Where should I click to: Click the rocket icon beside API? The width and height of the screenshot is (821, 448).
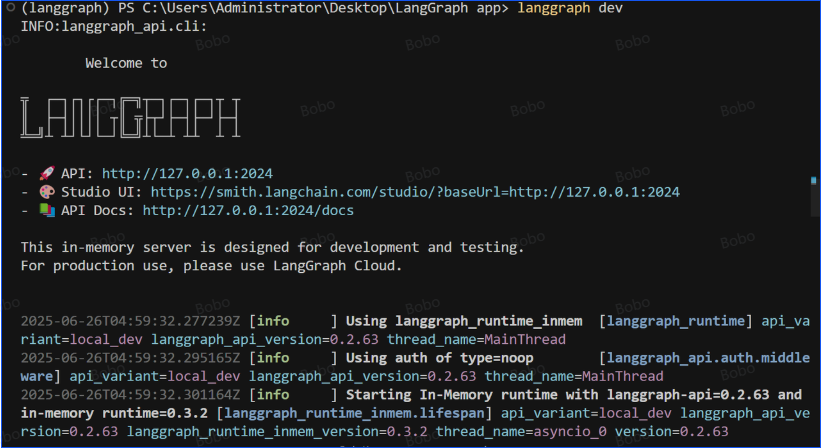point(47,173)
